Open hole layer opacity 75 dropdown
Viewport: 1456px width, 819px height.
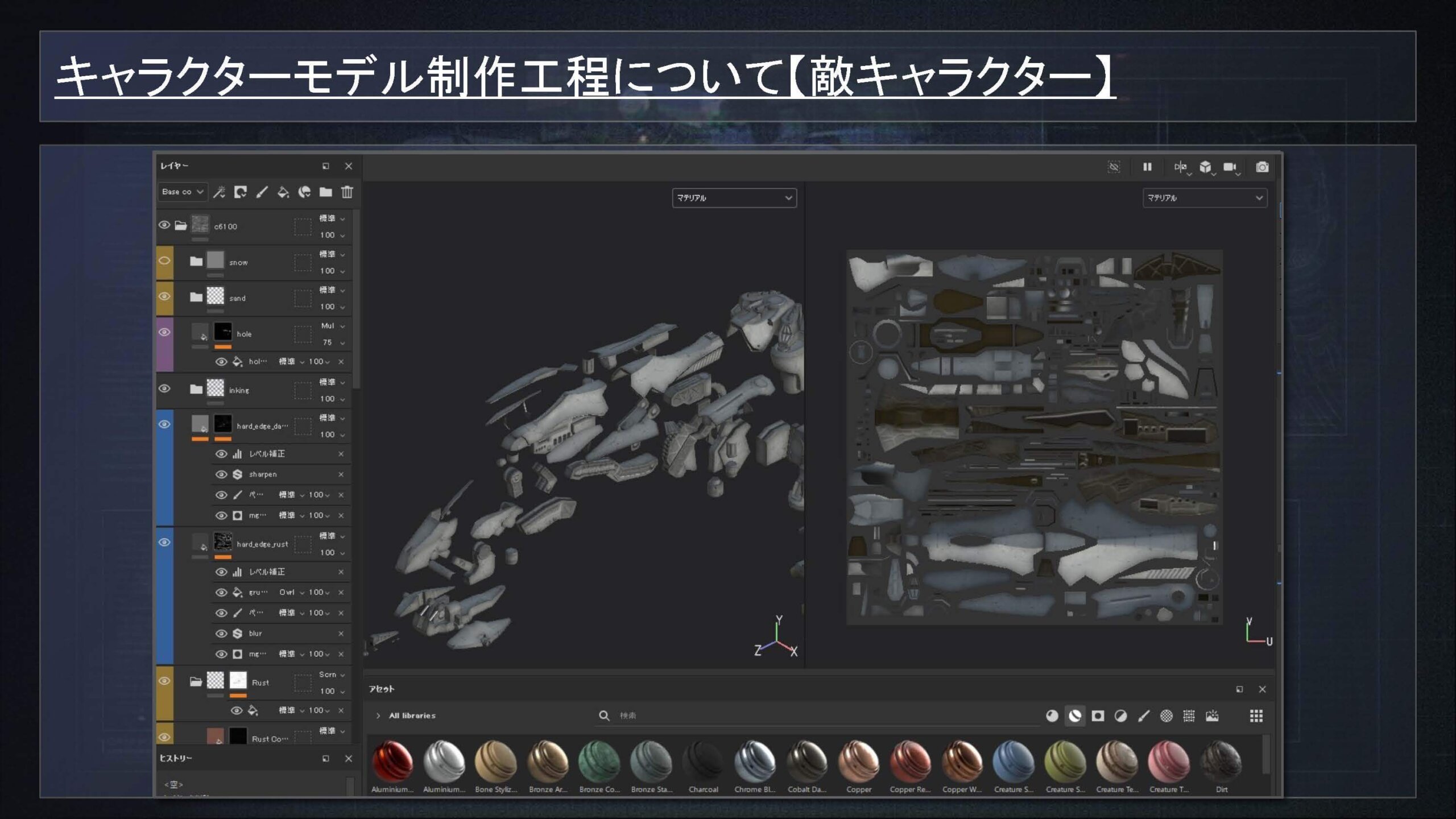(x=333, y=342)
